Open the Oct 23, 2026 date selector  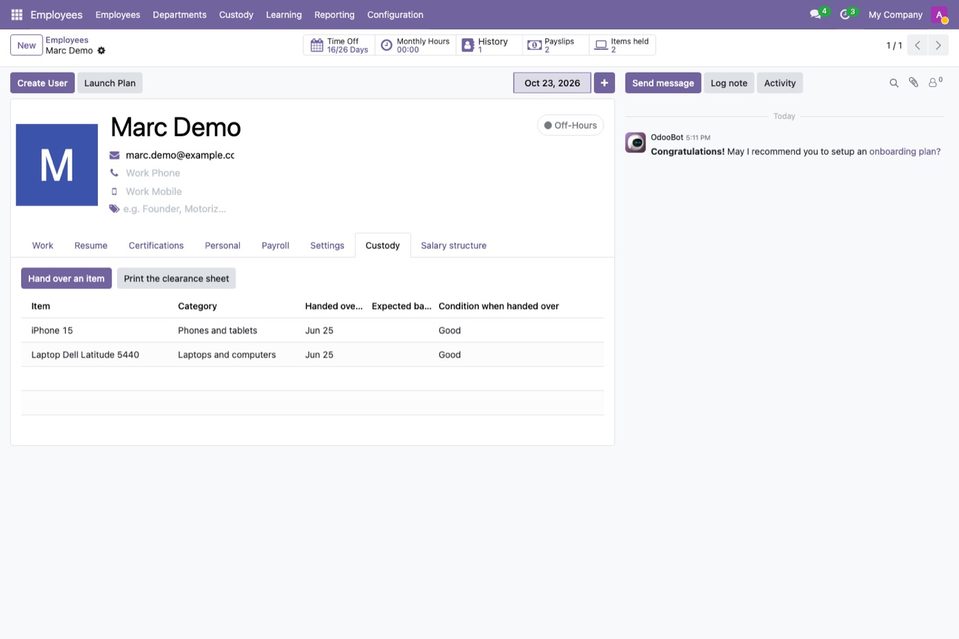click(x=552, y=83)
